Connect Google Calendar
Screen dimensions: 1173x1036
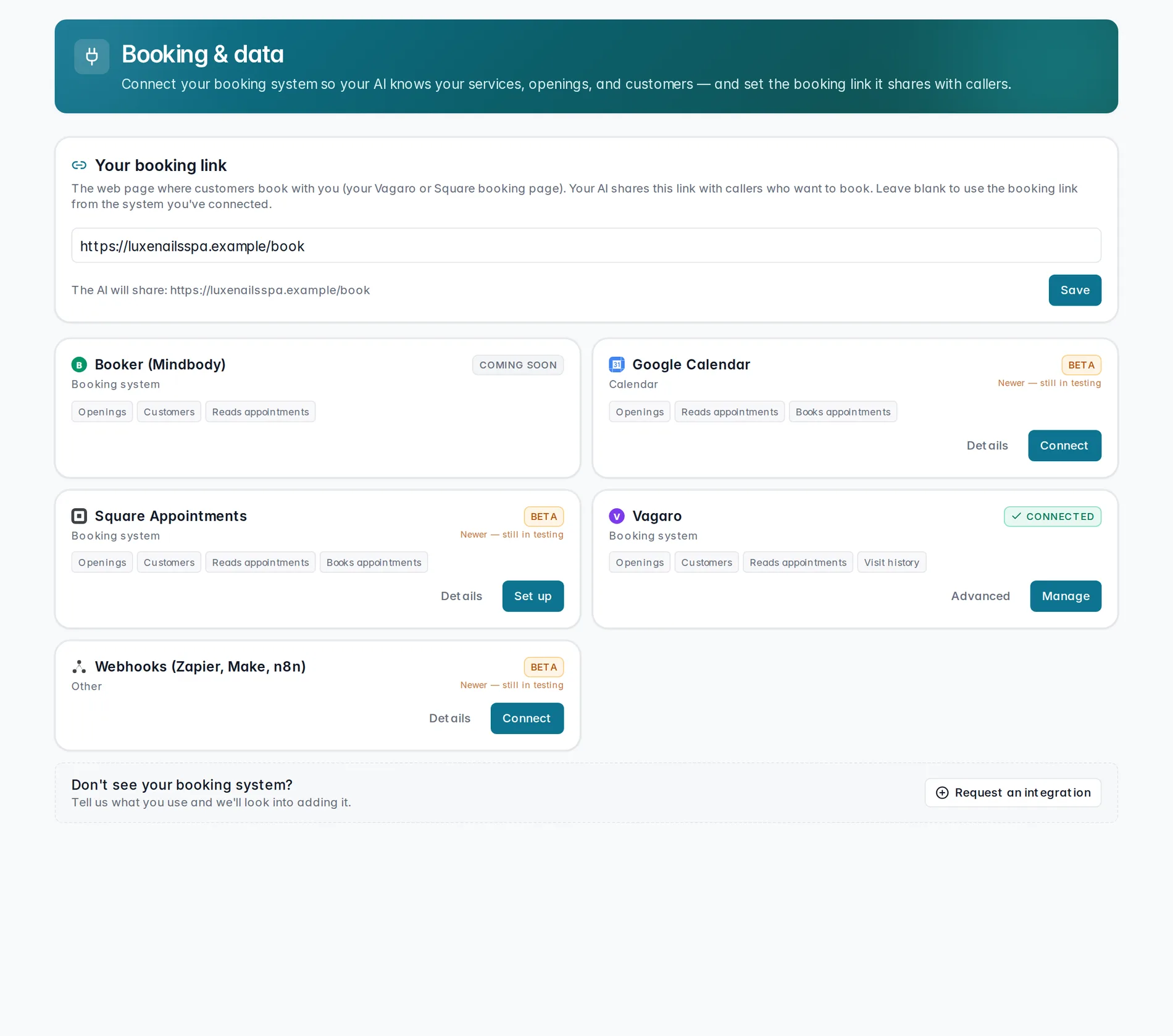1064,446
